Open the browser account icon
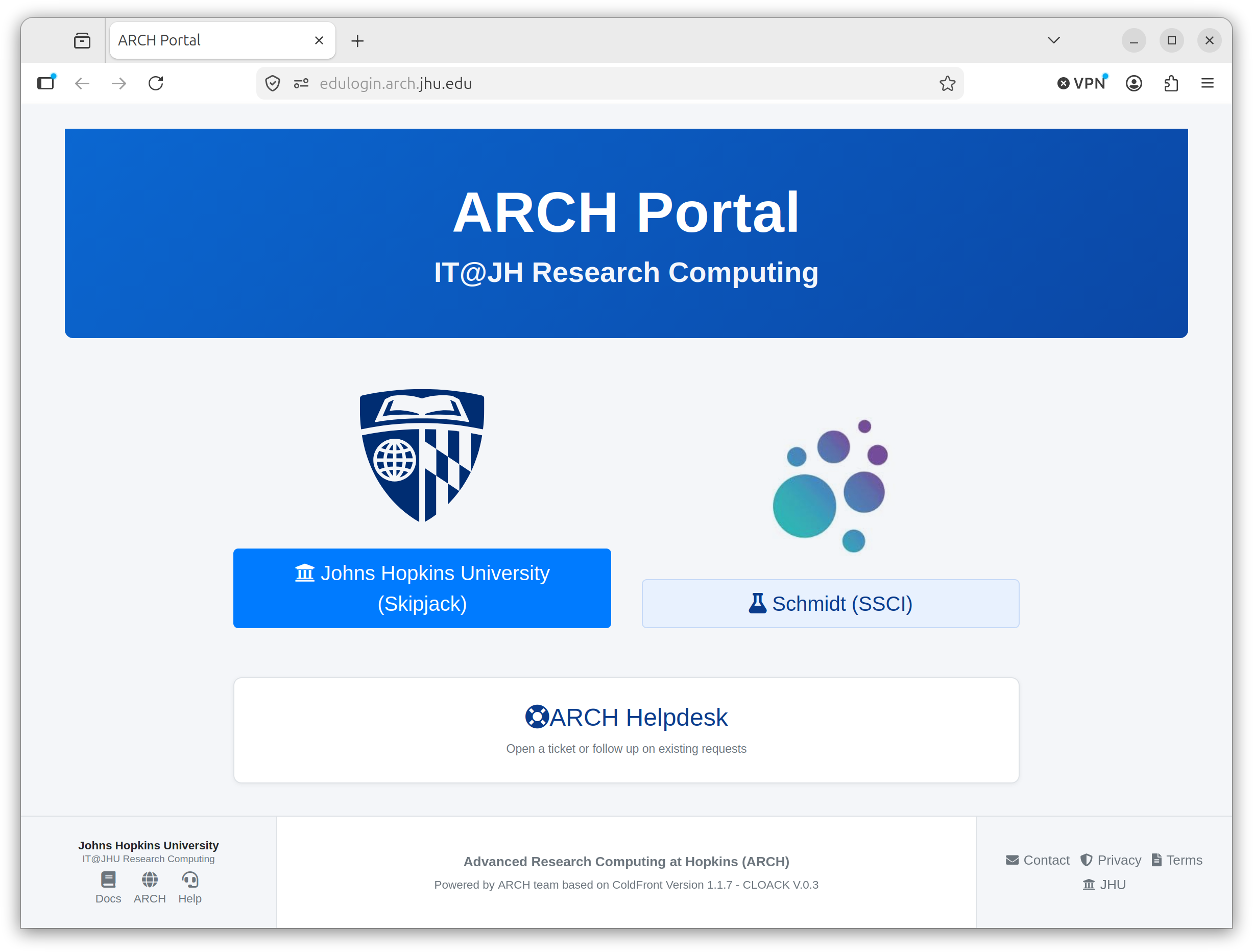 [x=1134, y=83]
